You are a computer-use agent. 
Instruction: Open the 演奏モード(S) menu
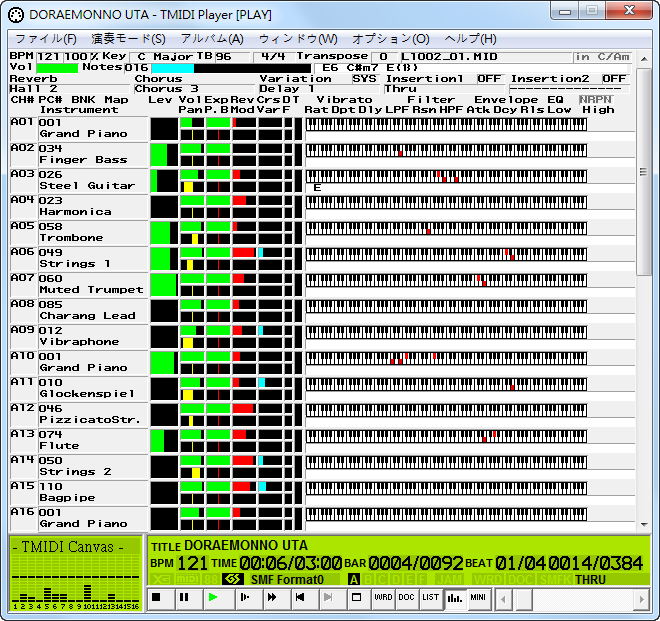(x=128, y=39)
